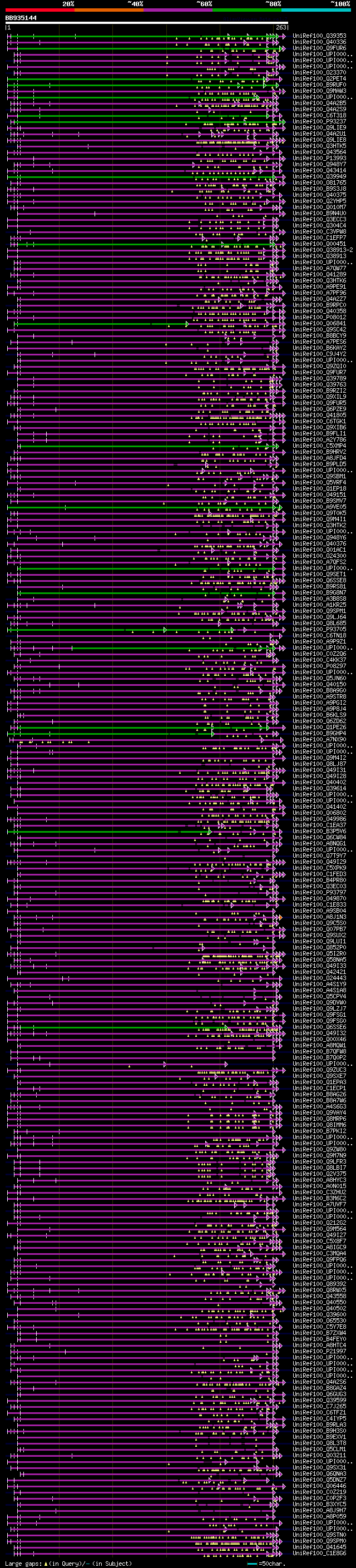The image size is (356, 1568).
Task: Select the UniRef100_Q43564 label
Action: point(319,152)
